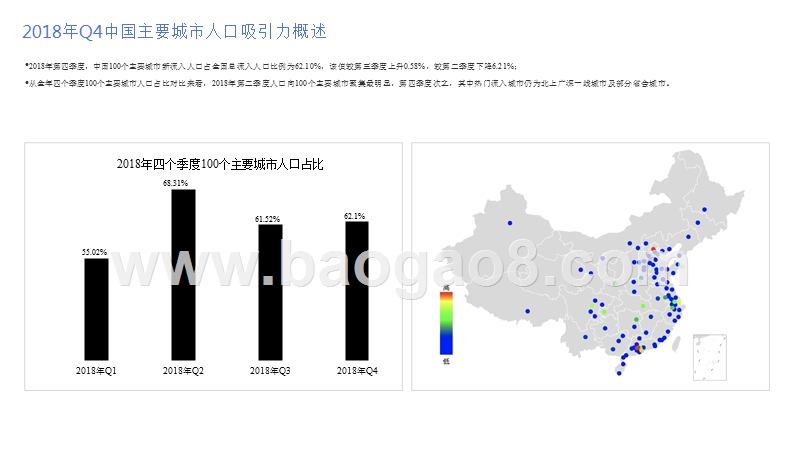Image resolution: width=800 pixels, height=450 pixels.
Task: Click the 2018年Q1 black bar
Action: pos(96,309)
